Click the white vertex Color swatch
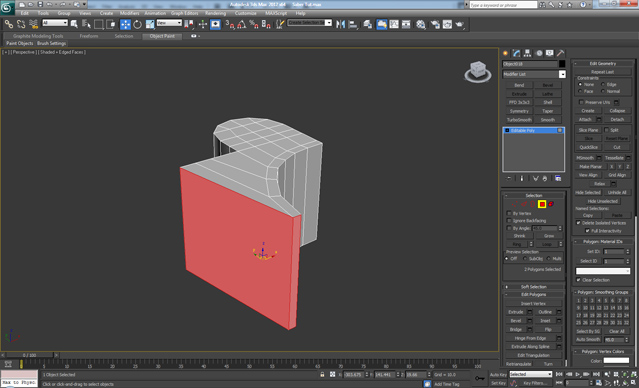This screenshot has height=388, width=639. (x=616, y=360)
